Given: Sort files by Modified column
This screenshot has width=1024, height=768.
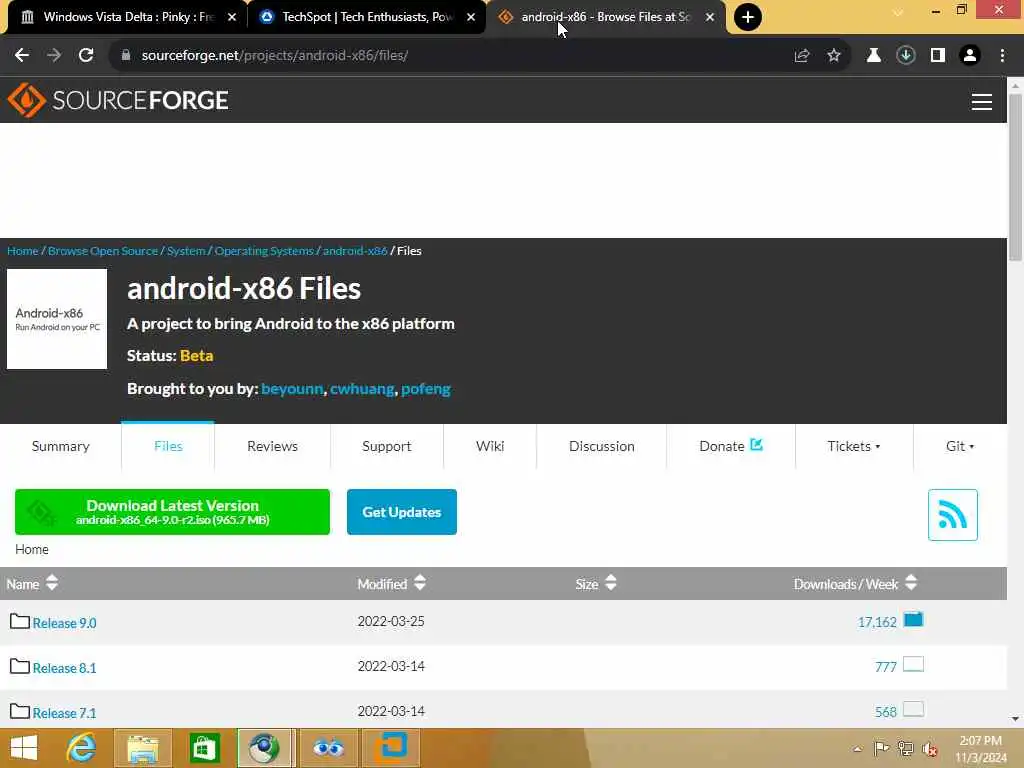Looking at the screenshot, I should (391, 584).
